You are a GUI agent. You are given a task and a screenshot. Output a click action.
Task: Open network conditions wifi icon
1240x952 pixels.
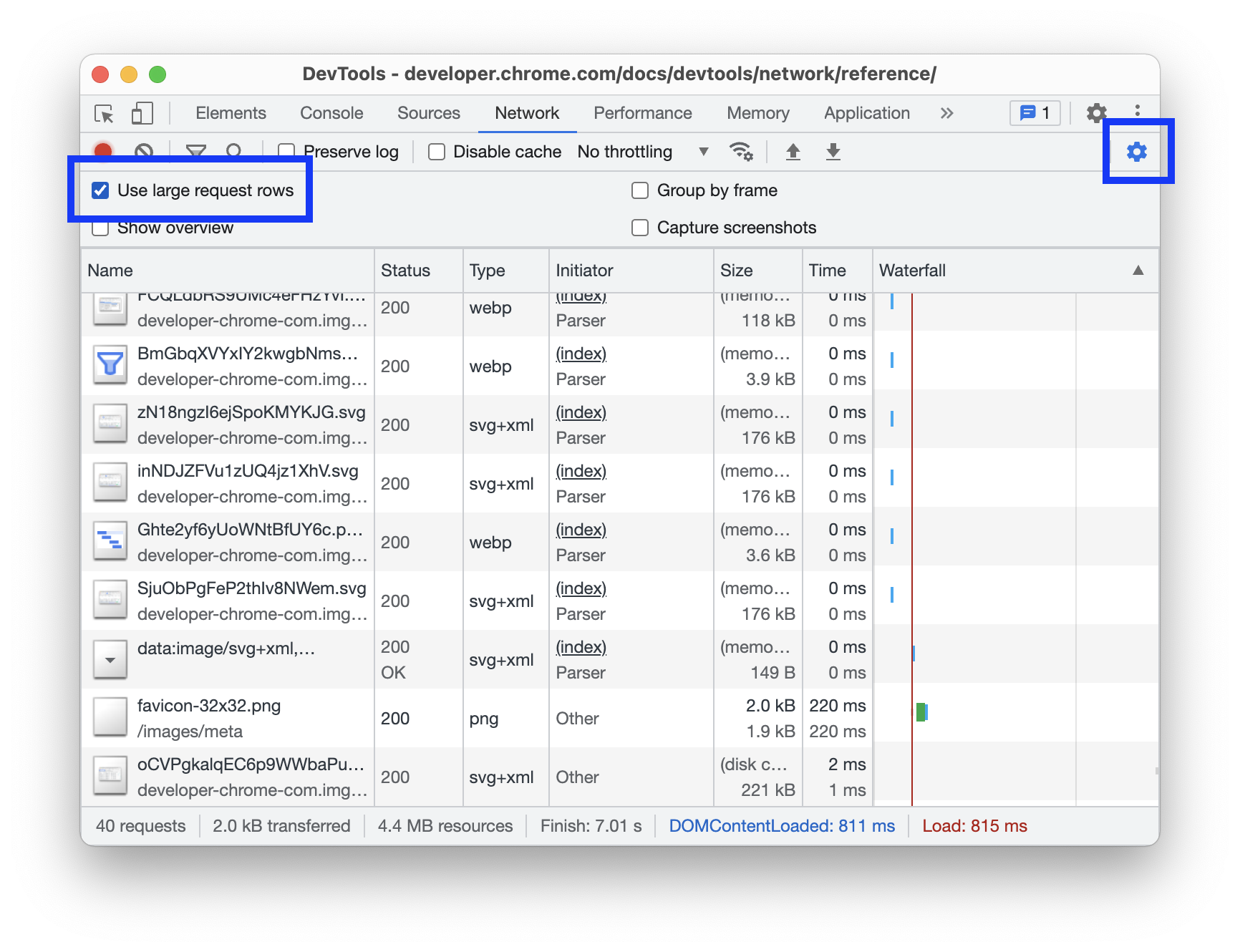(x=740, y=152)
